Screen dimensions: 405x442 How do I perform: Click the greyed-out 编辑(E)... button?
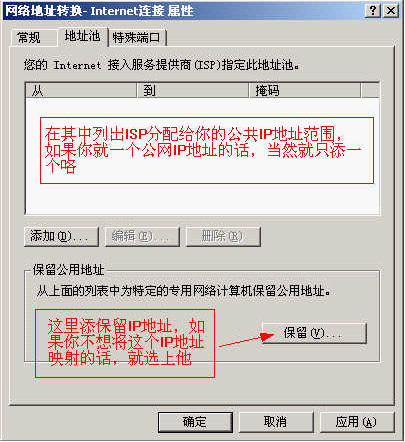click(142, 237)
